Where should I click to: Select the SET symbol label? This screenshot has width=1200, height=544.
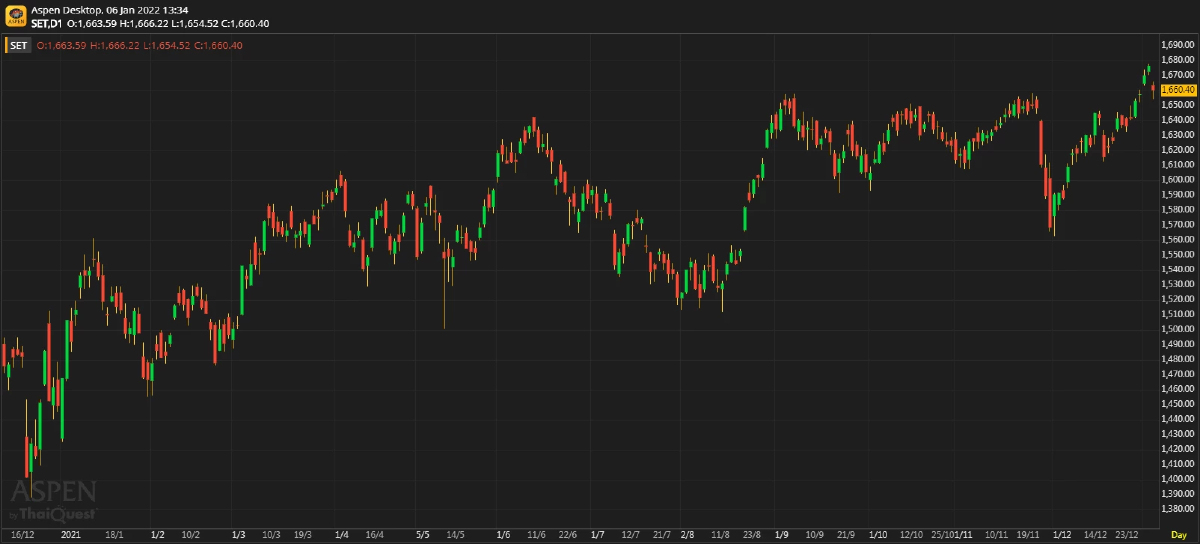[x=20, y=45]
